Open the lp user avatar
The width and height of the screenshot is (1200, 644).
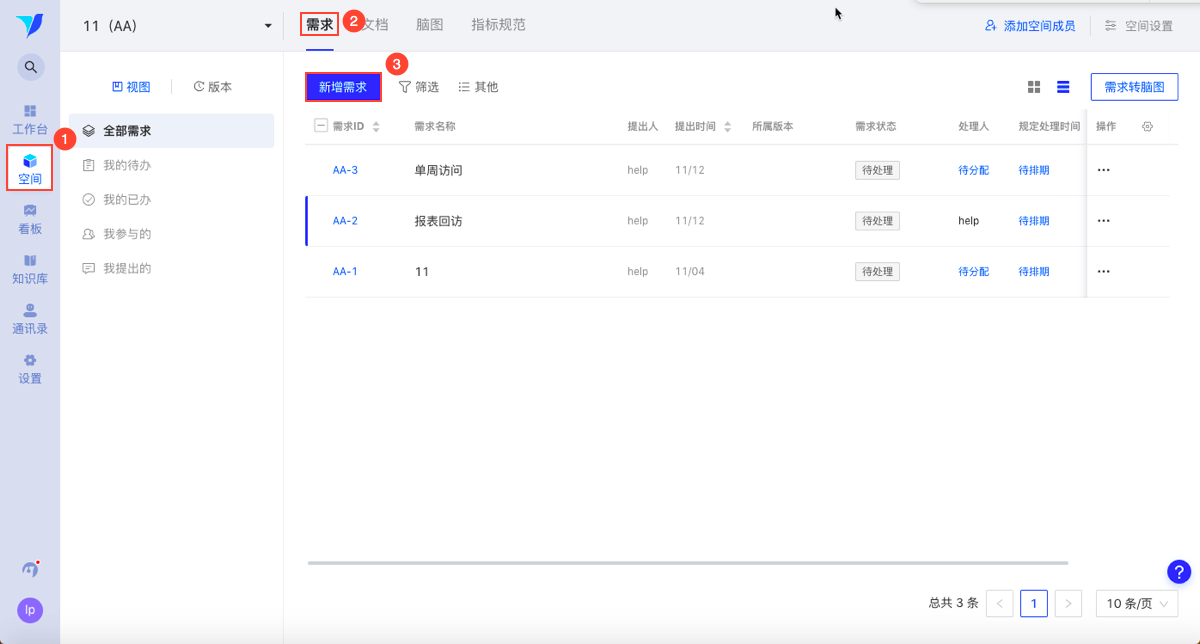[x=30, y=610]
